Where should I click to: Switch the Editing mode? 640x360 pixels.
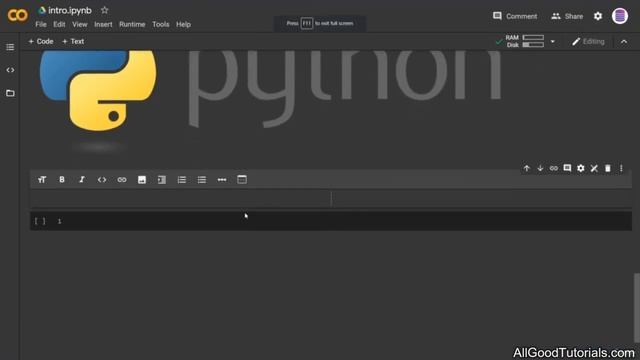[588, 42]
